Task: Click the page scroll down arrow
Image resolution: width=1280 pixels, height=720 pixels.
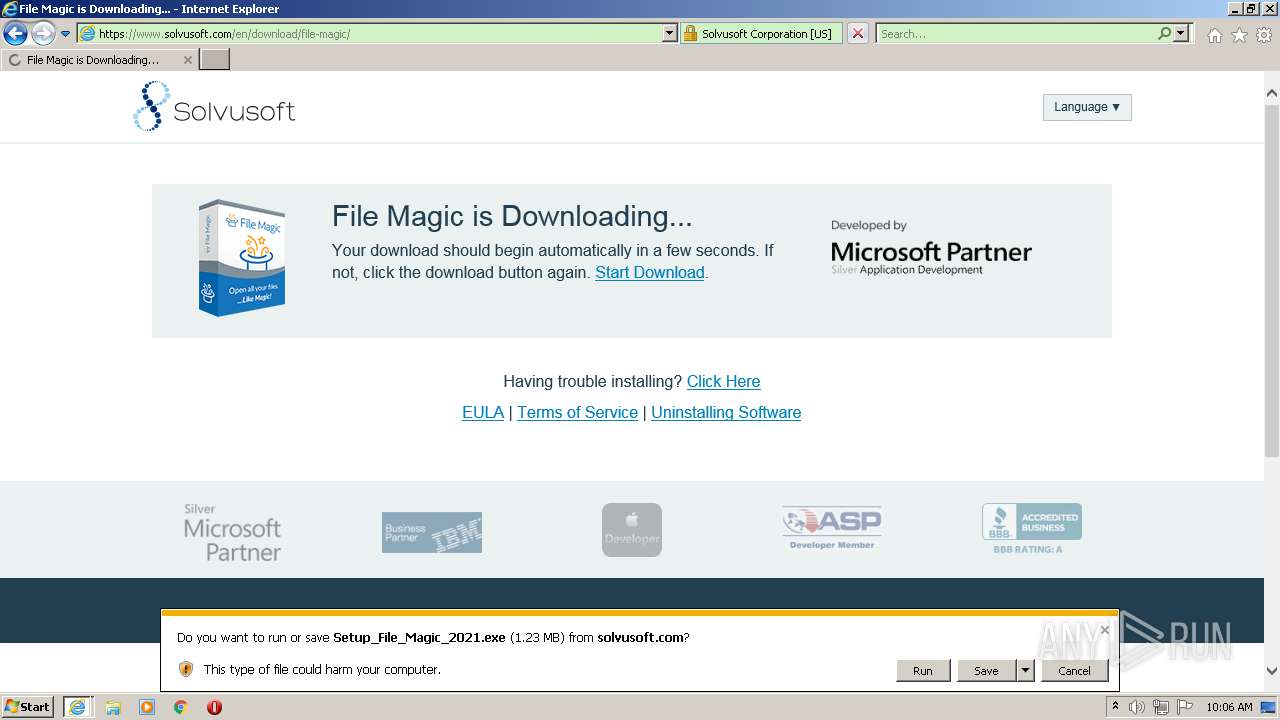Action: pyautogui.click(x=1272, y=672)
